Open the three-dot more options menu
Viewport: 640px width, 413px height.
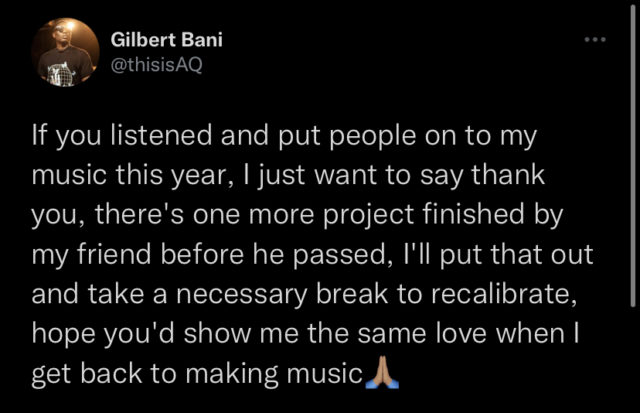[x=595, y=40]
